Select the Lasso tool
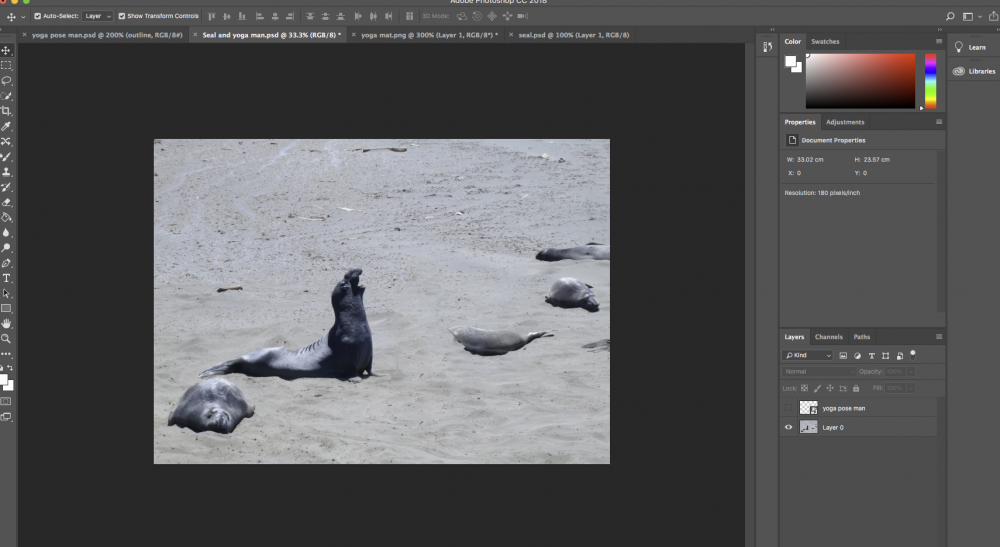Image resolution: width=1000 pixels, height=547 pixels. coord(6,80)
